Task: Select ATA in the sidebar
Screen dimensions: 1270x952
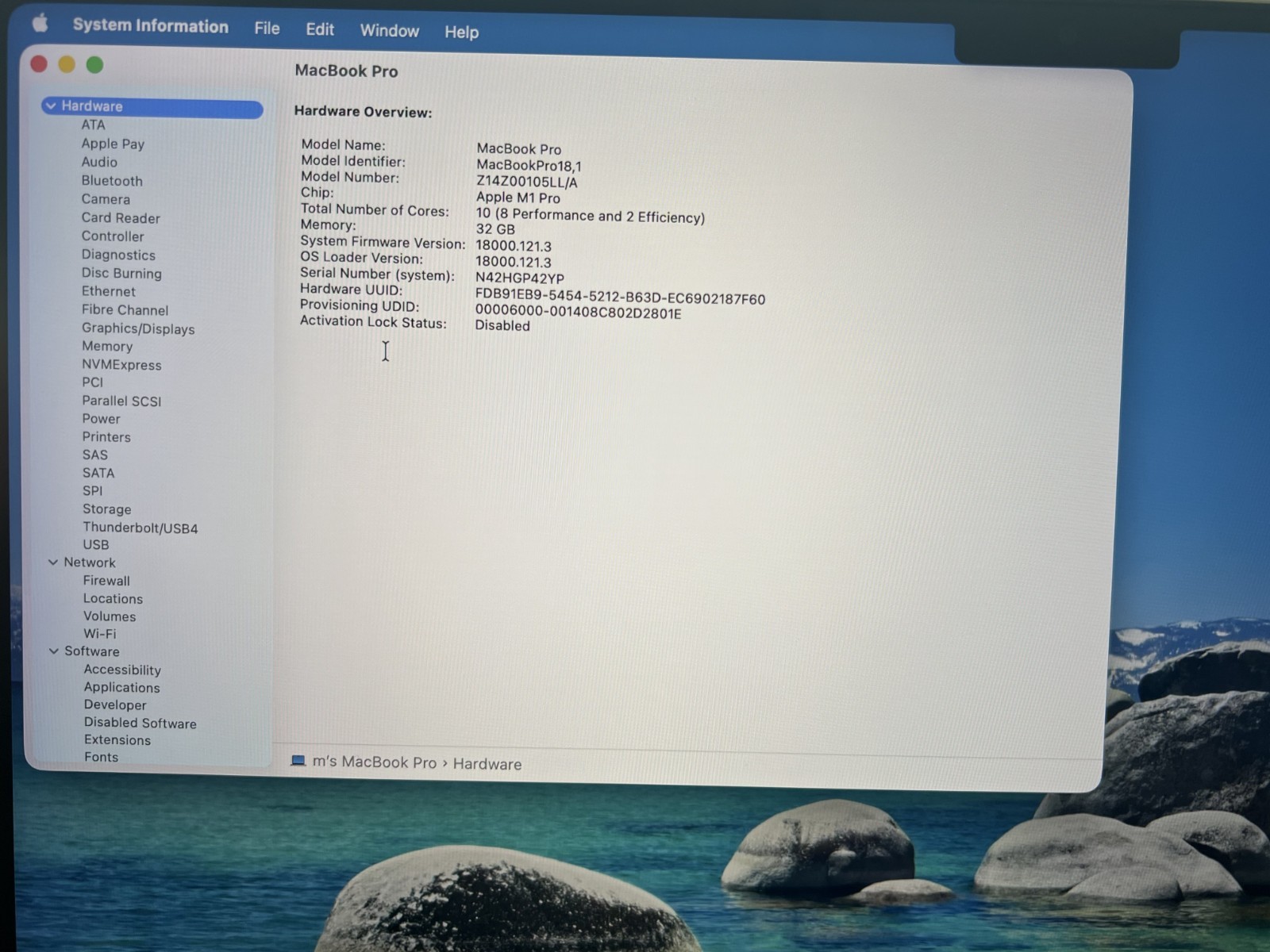Action: tap(93, 125)
